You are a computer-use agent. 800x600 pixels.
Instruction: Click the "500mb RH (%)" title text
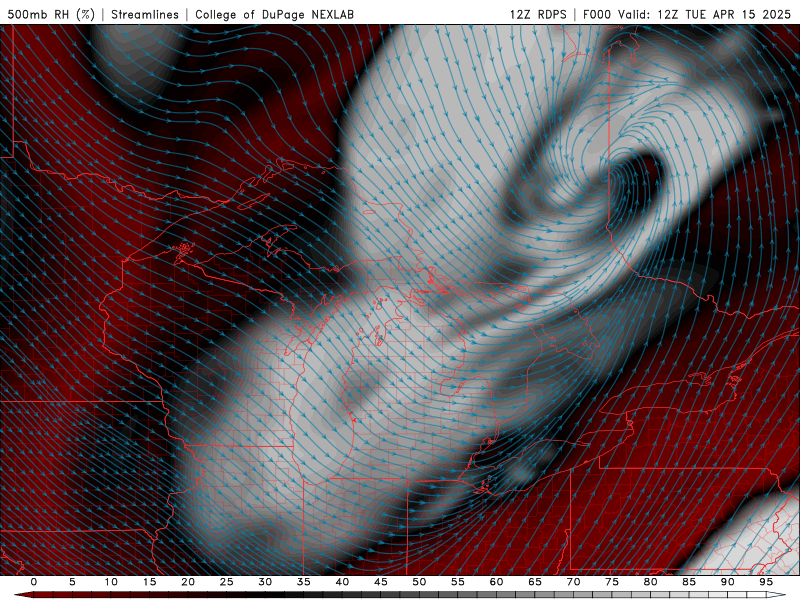[52, 14]
